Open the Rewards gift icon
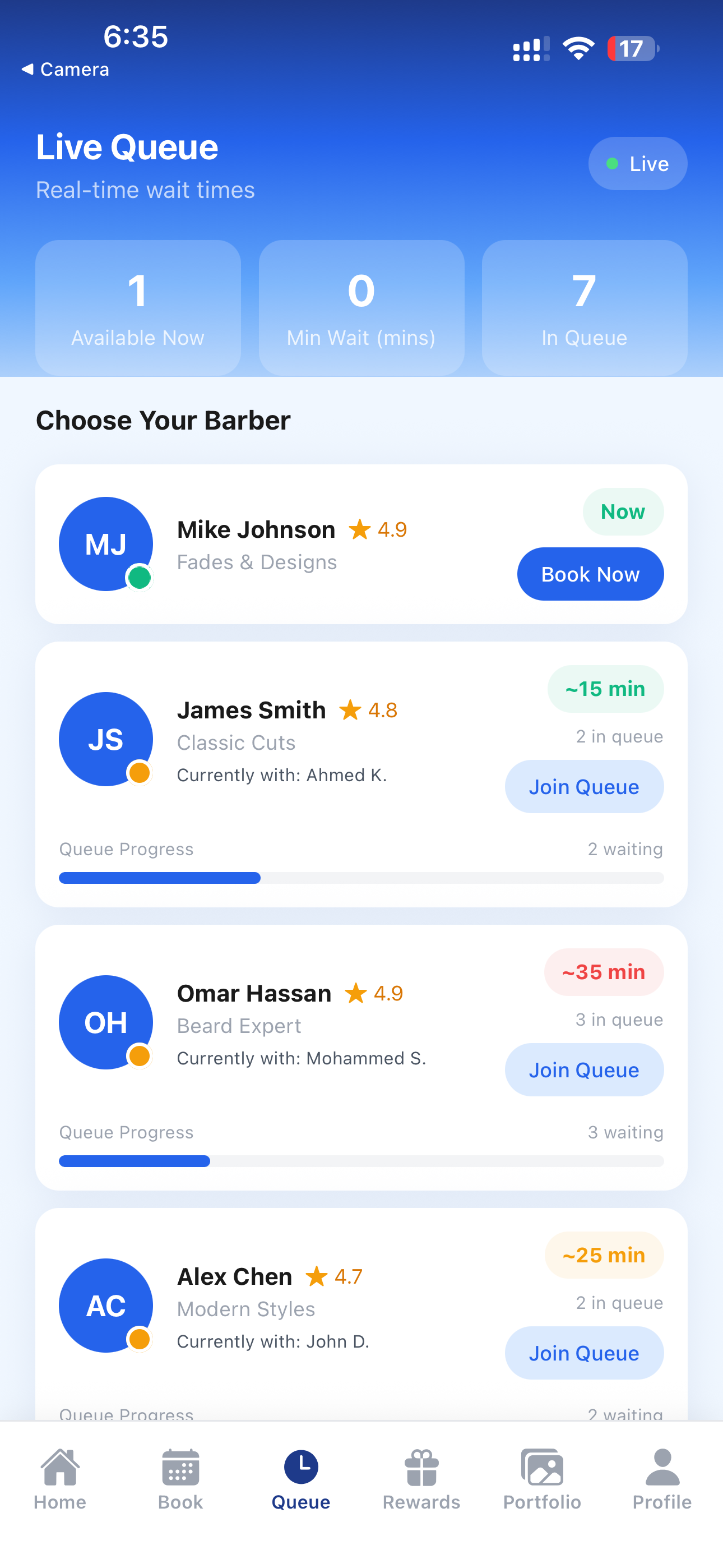Screen dimensions: 723x1568 (421, 1467)
